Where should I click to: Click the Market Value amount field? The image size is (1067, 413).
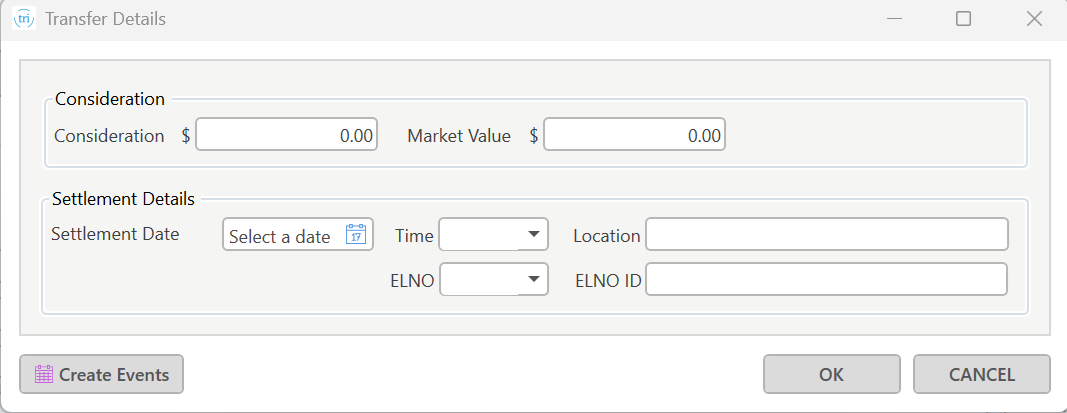point(634,135)
